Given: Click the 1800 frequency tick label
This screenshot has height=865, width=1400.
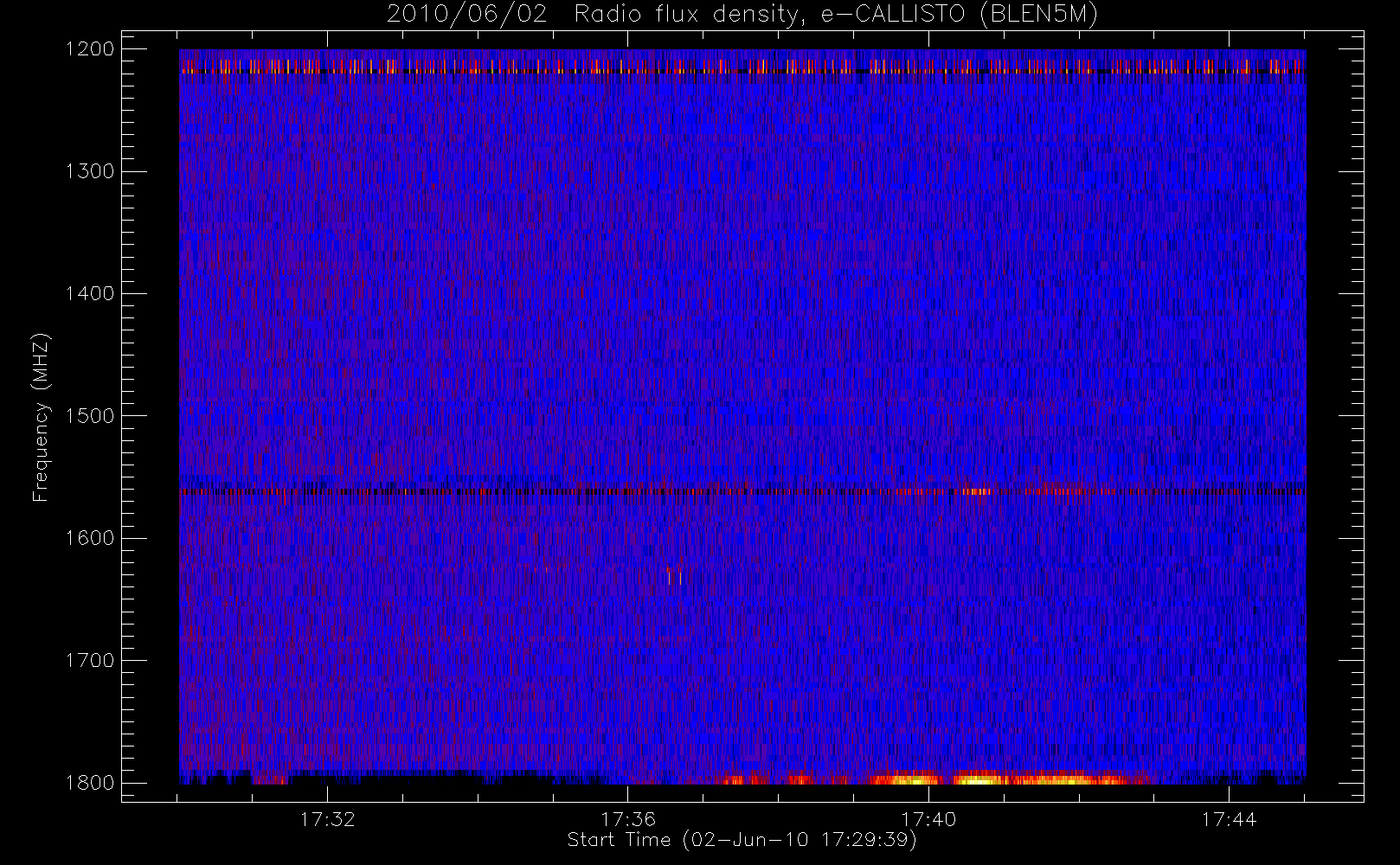Looking at the screenshot, I should pos(91,783).
